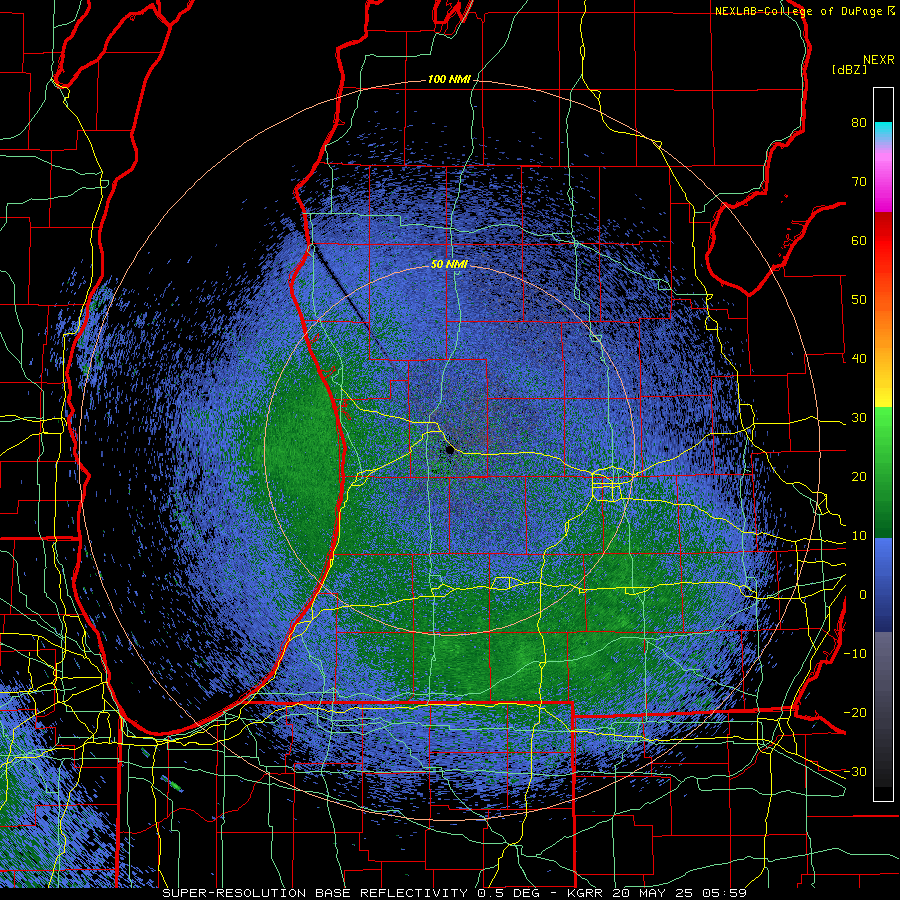This screenshot has width=900, height=900.
Task: Click the 60 value on dBZ scale
Action: pyautogui.click(x=859, y=240)
